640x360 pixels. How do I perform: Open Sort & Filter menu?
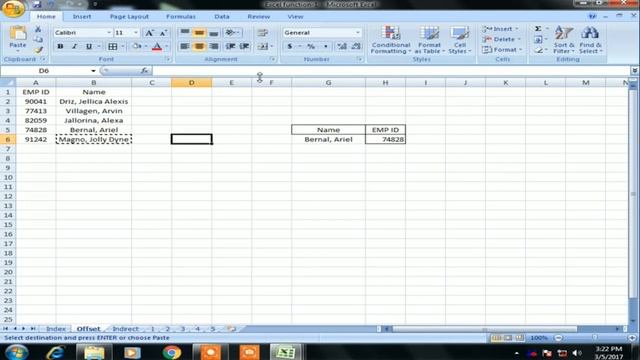coord(564,40)
